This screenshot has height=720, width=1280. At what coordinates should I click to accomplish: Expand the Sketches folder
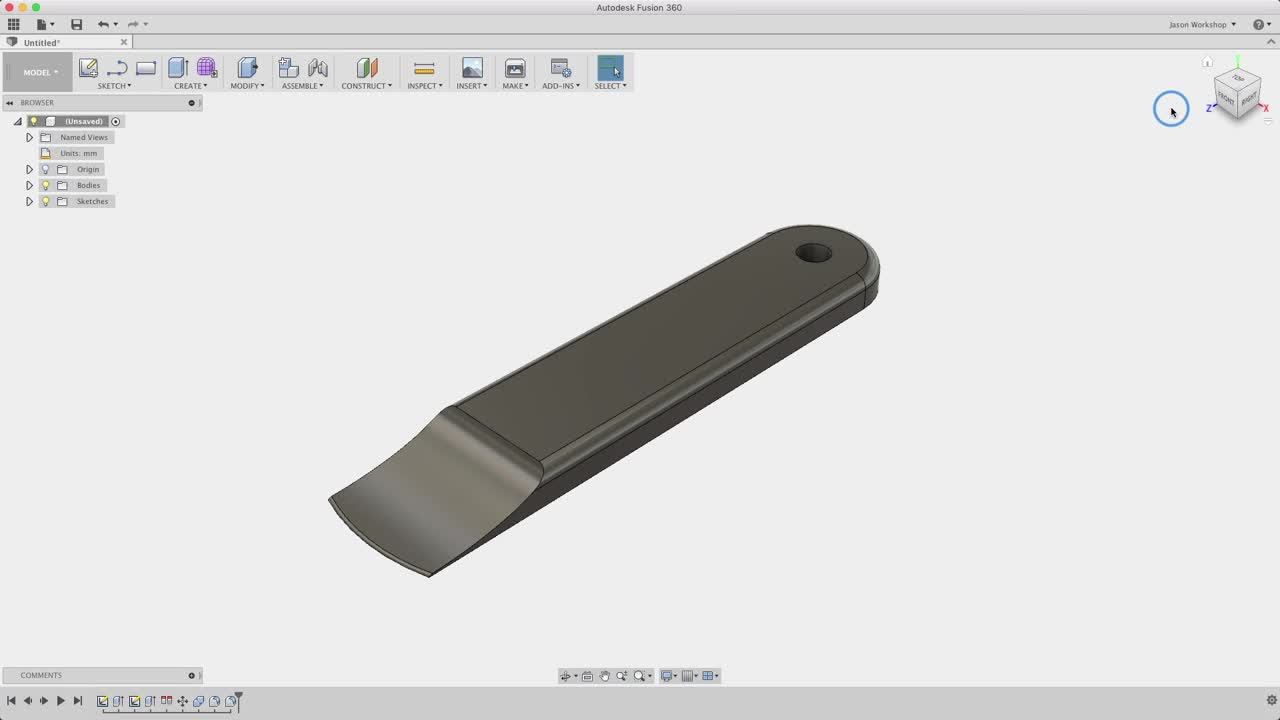coord(29,201)
